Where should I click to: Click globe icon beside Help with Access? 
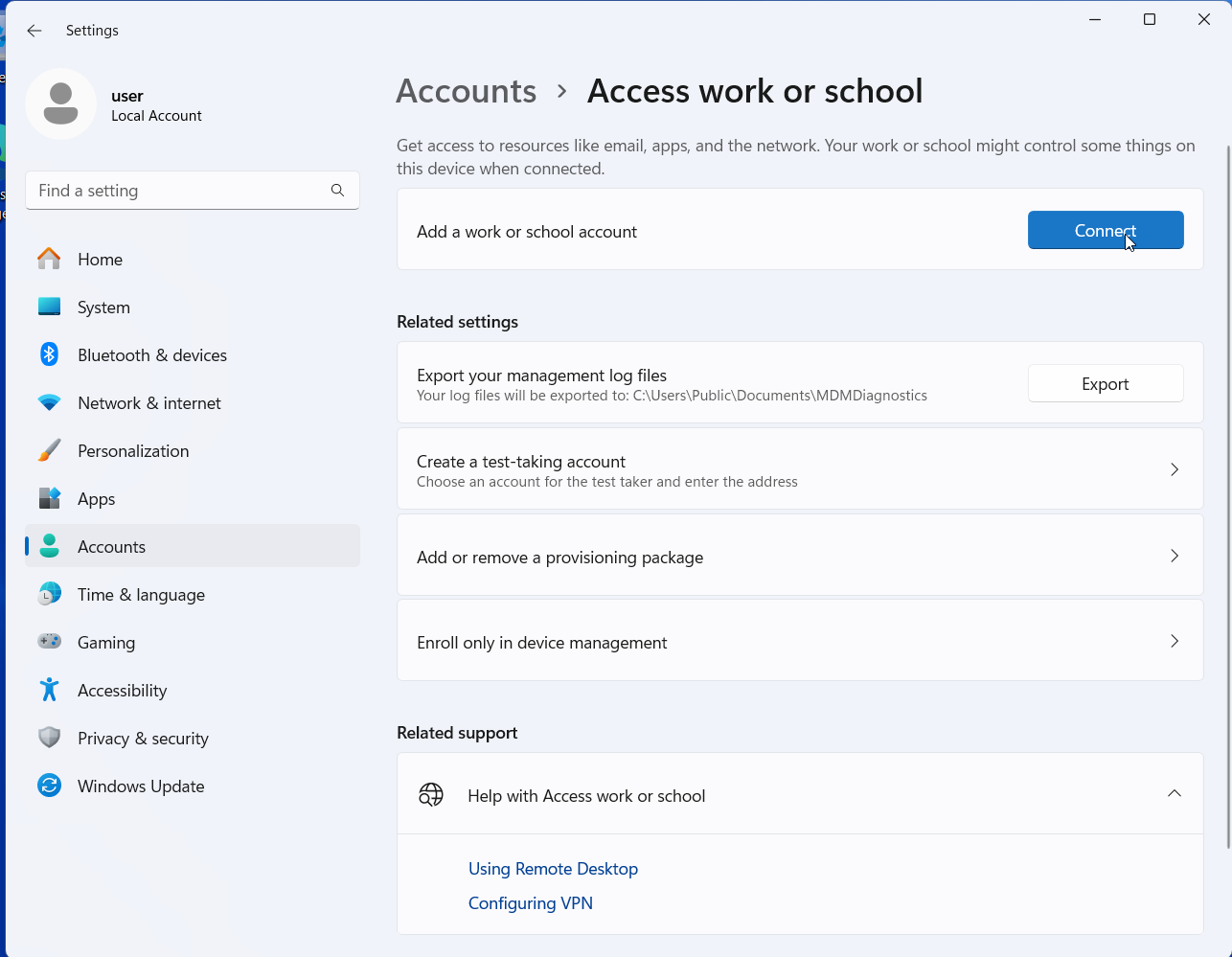(x=431, y=795)
